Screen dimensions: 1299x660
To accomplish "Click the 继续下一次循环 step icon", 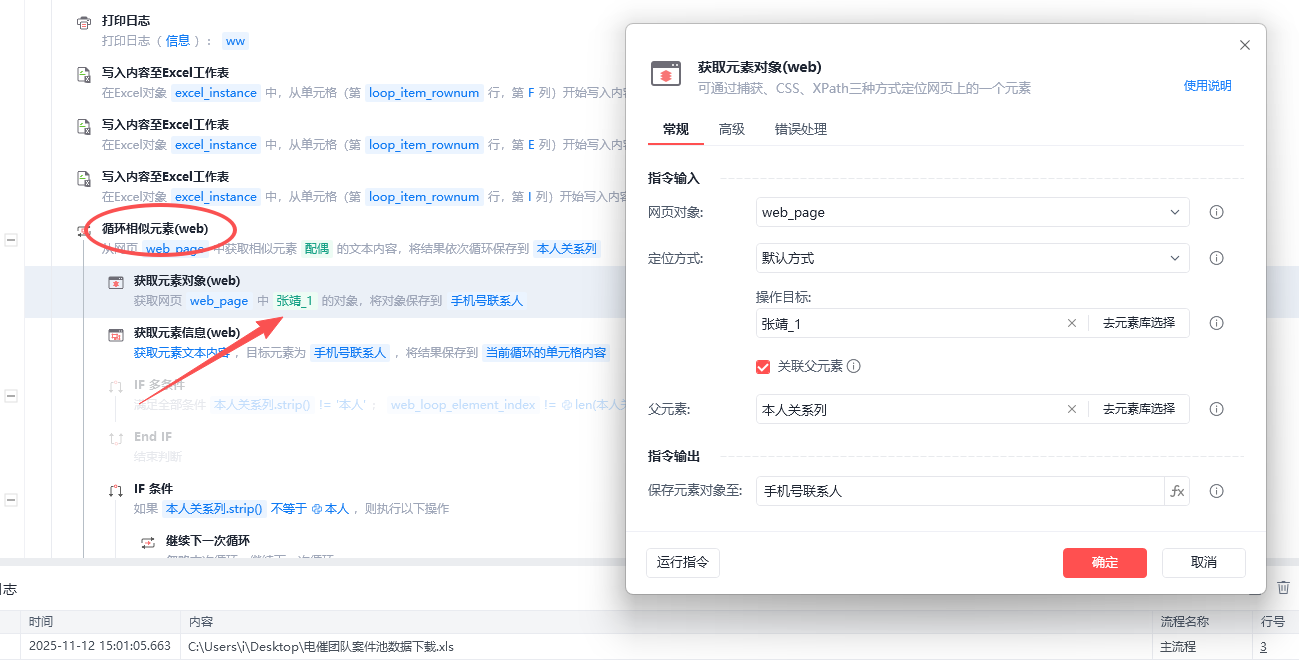I will tap(148, 543).
